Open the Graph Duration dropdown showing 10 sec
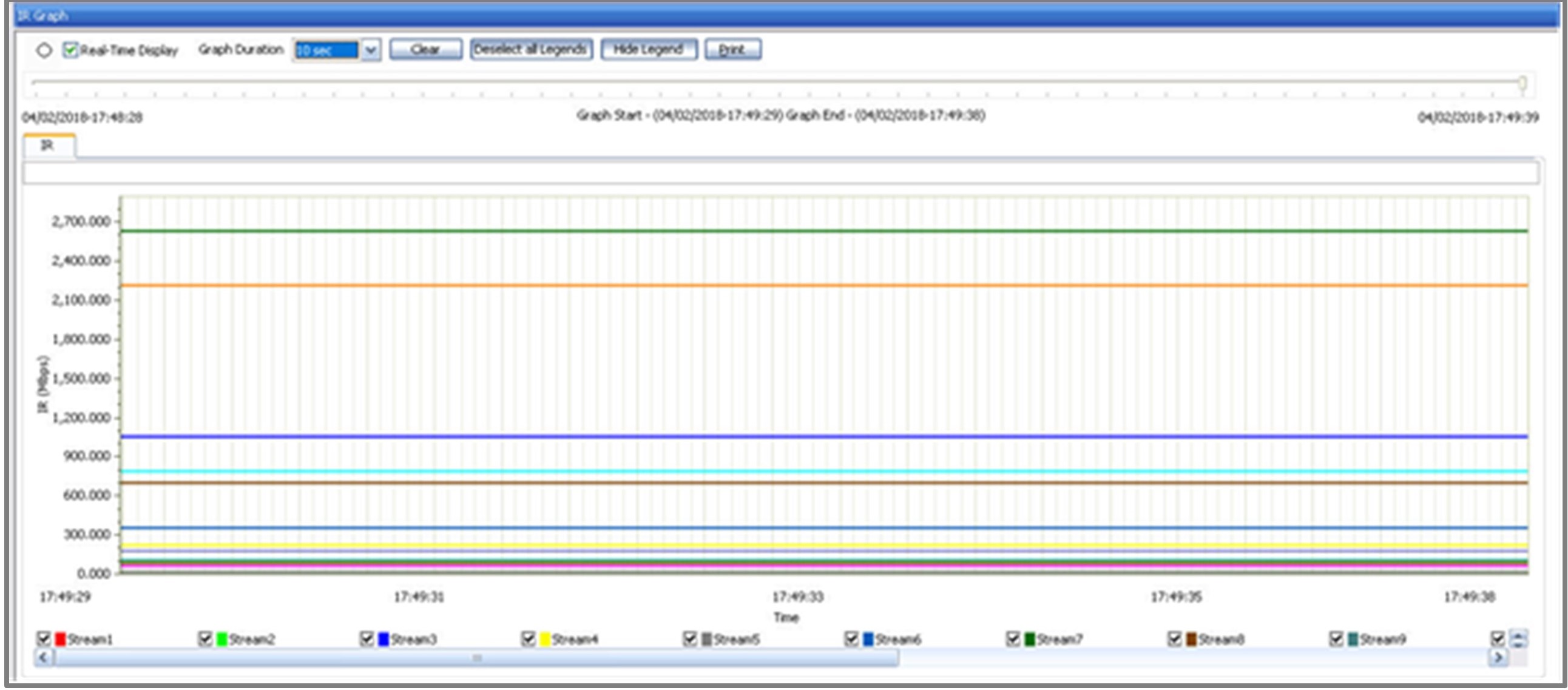The width and height of the screenshot is (1568, 690). coord(371,50)
